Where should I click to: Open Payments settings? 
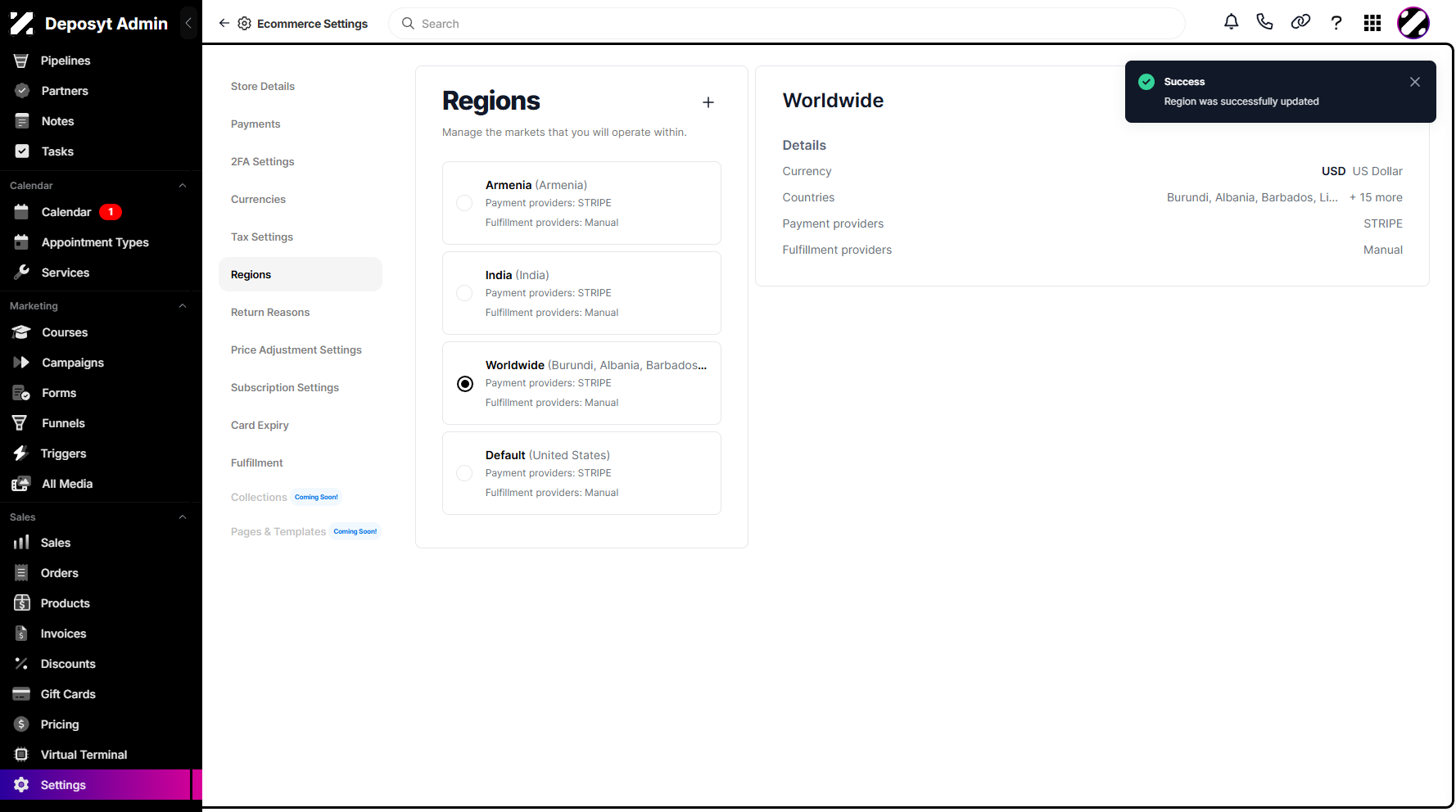coord(255,124)
